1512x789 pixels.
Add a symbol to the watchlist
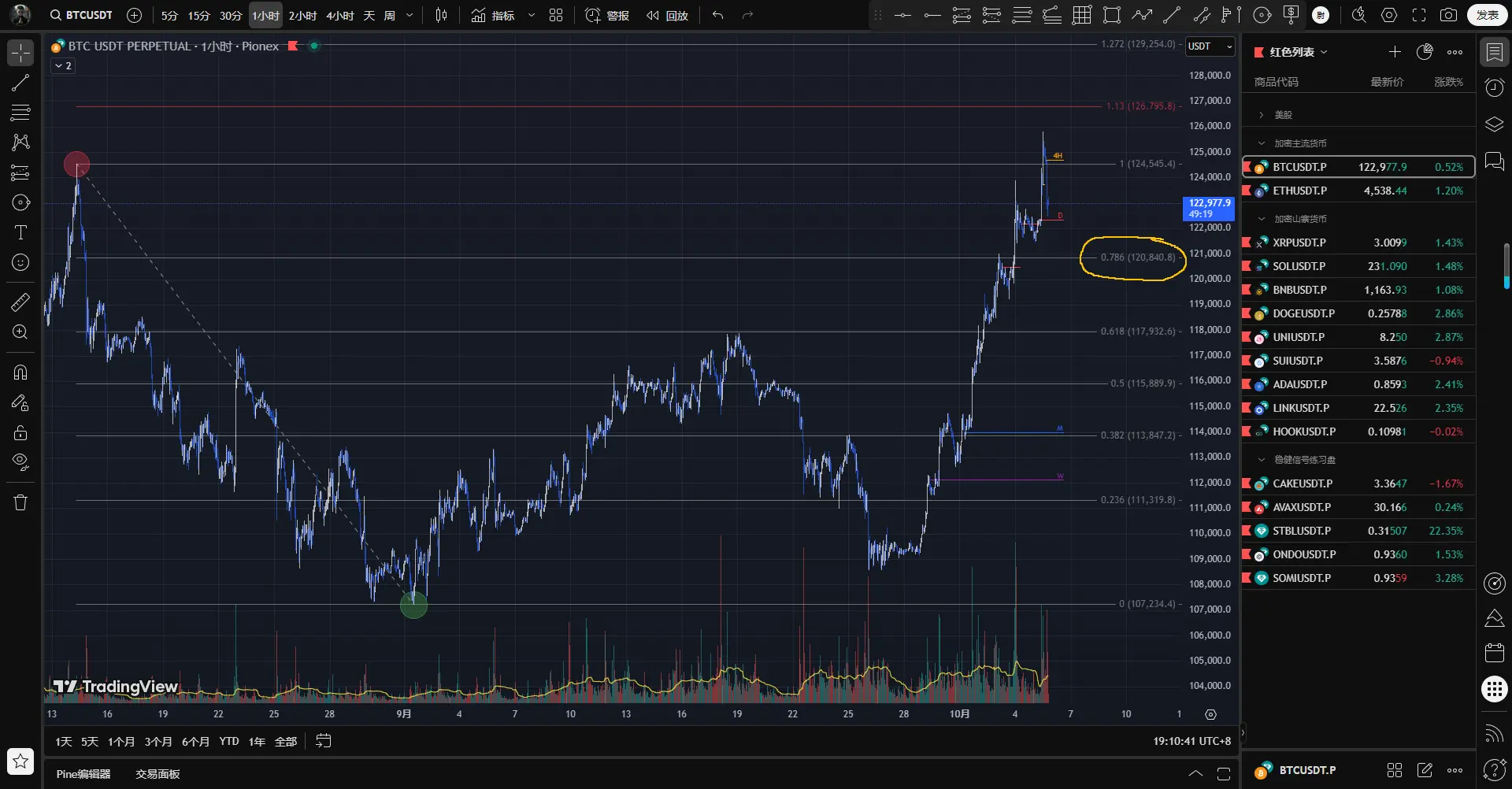coord(1395,52)
